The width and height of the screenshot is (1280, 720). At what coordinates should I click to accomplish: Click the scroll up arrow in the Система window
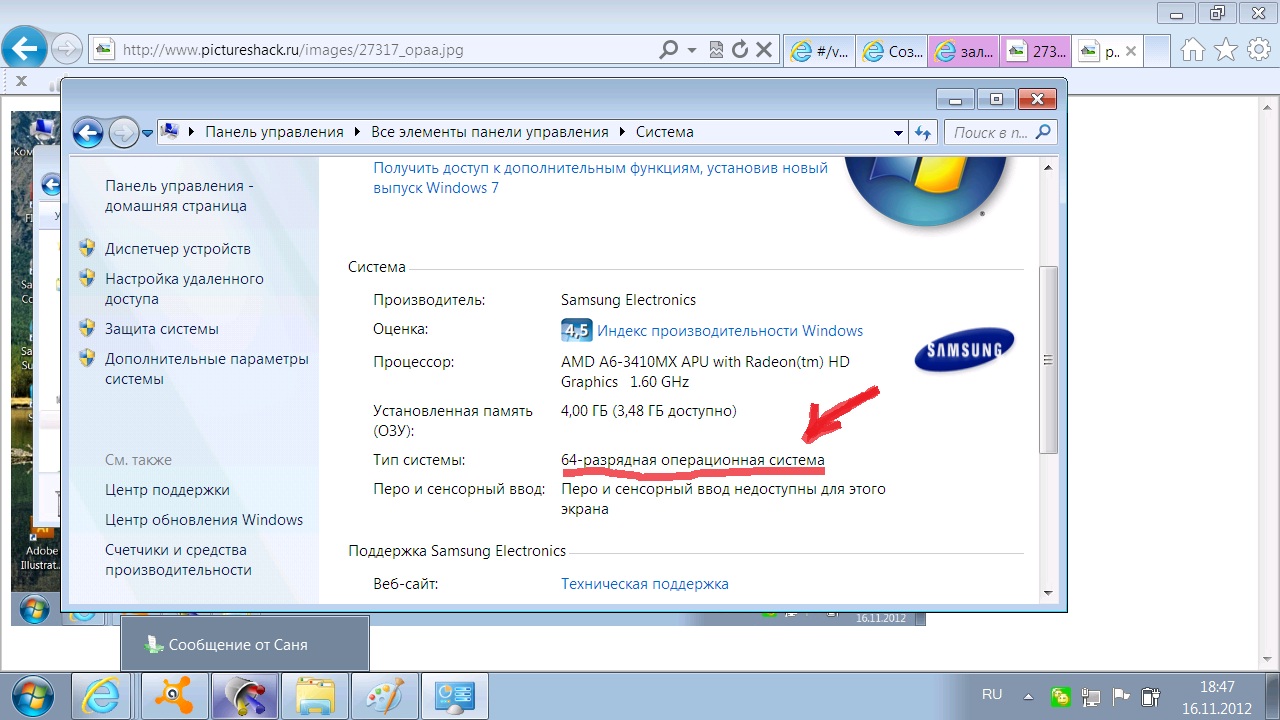[1048, 168]
